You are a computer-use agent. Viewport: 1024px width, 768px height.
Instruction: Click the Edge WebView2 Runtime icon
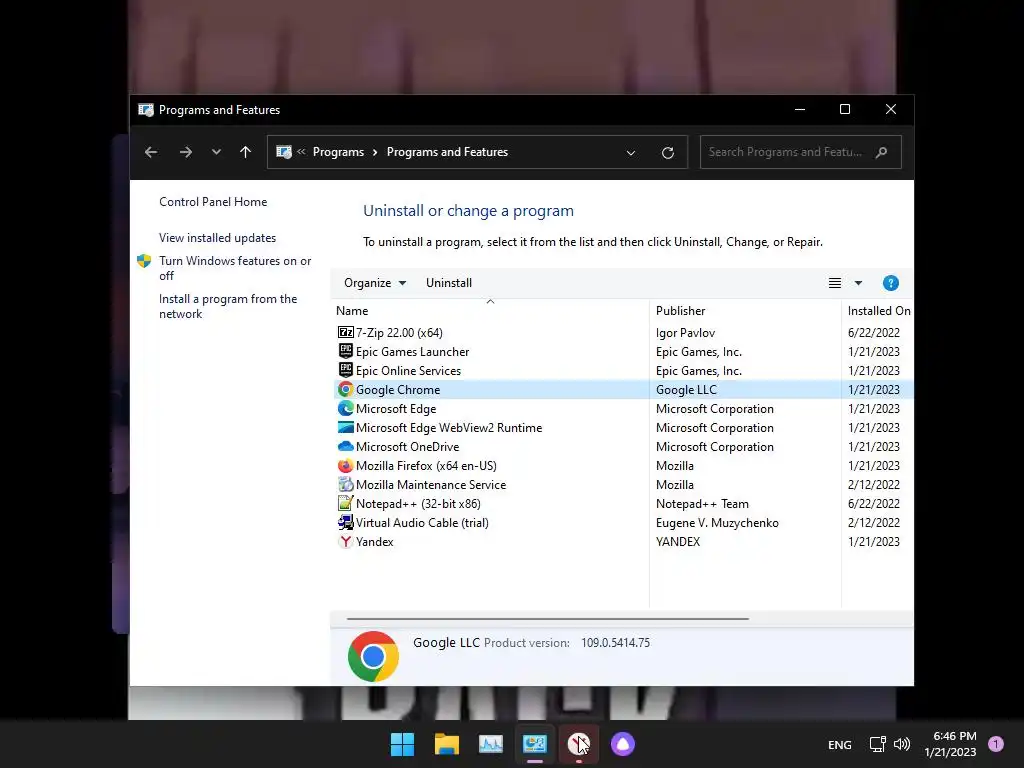click(345, 427)
